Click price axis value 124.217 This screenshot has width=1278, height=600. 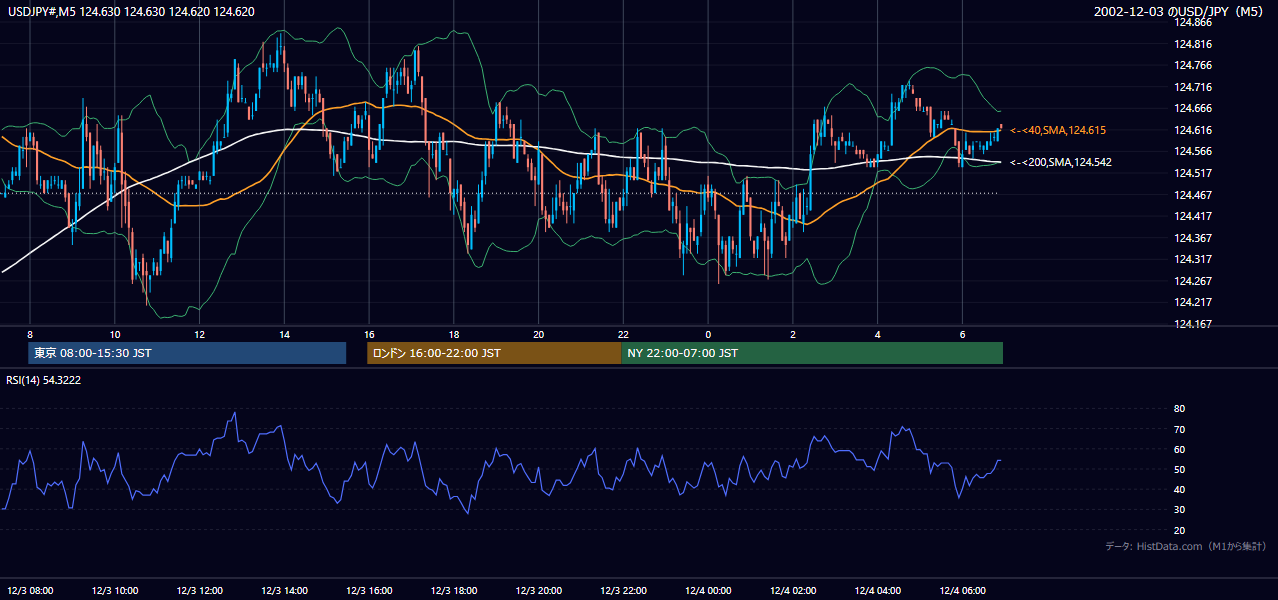click(1194, 302)
